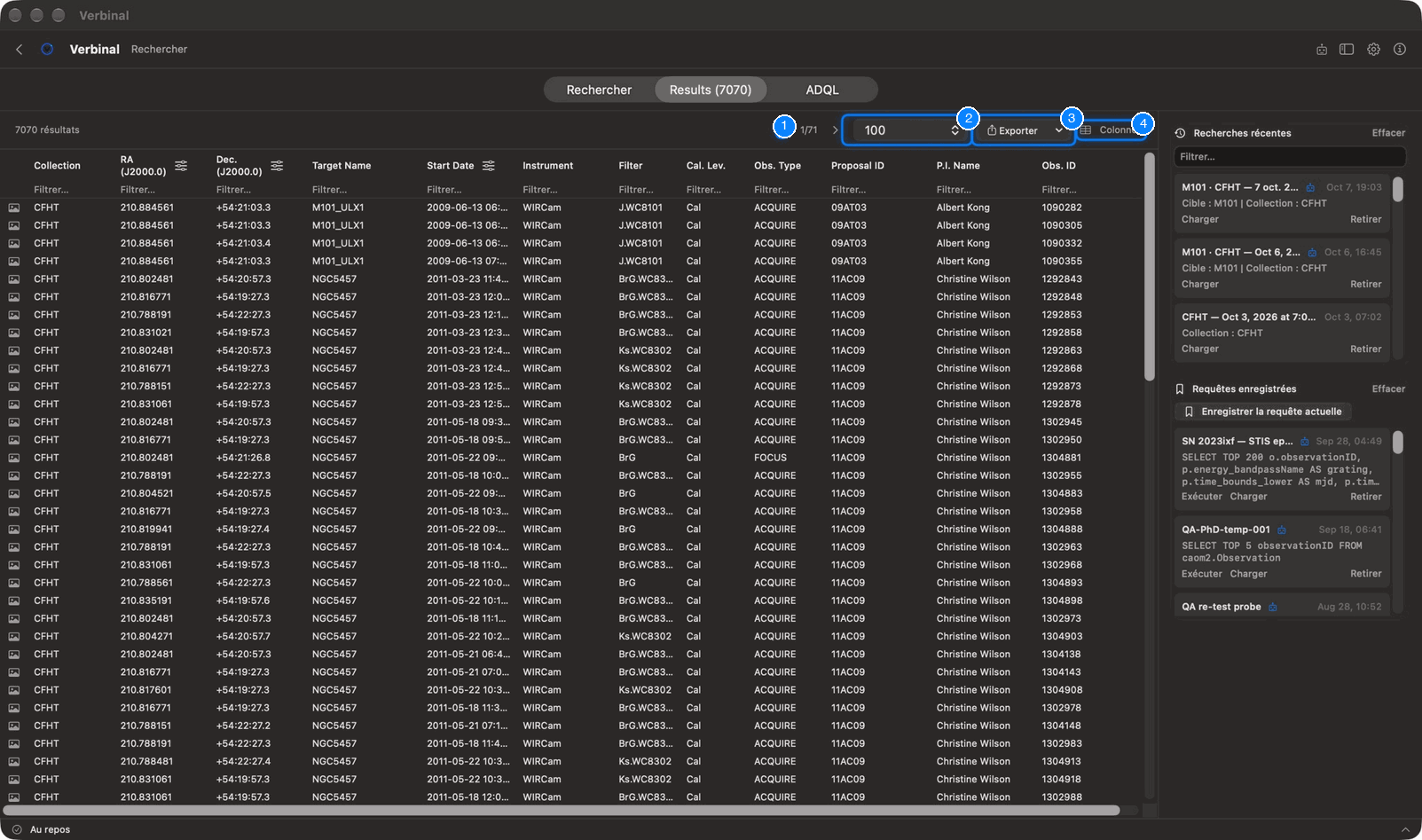Toggle the sidebar panel layout icon
Image resolution: width=1422 pixels, height=840 pixels.
[x=1347, y=50]
